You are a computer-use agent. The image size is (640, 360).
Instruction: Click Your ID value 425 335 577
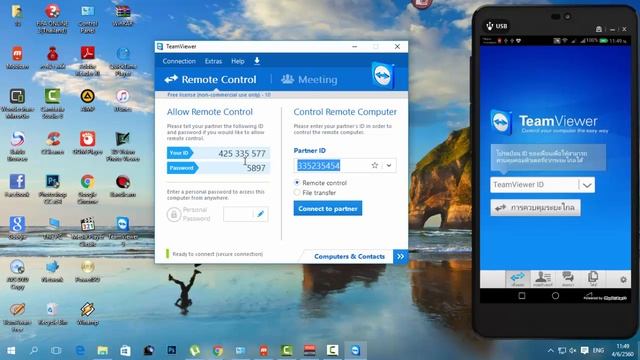click(242, 153)
